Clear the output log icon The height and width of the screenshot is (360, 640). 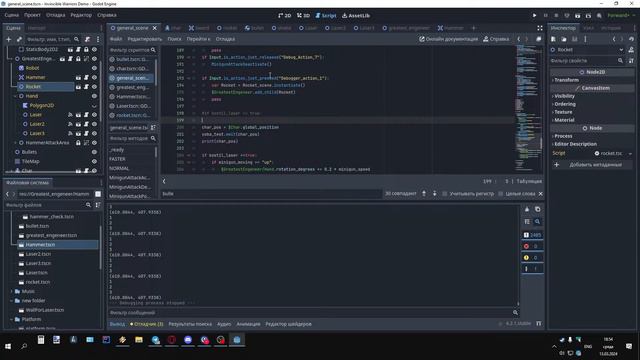click(x=527, y=209)
